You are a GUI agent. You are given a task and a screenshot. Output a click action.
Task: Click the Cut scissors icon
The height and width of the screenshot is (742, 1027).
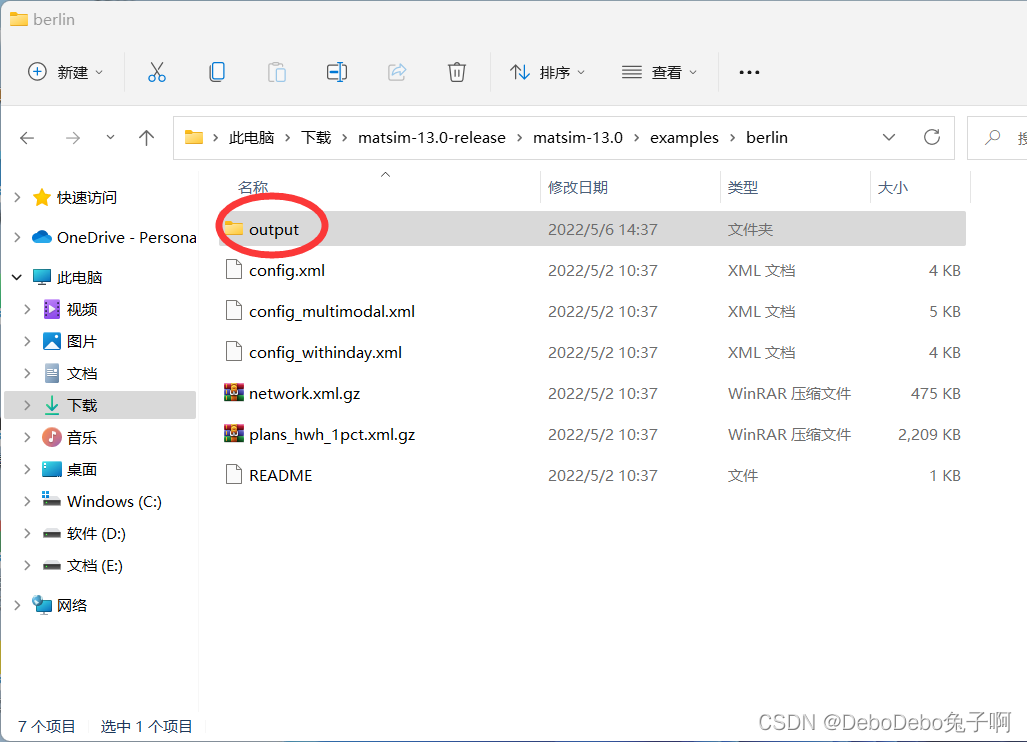click(x=157, y=72)
